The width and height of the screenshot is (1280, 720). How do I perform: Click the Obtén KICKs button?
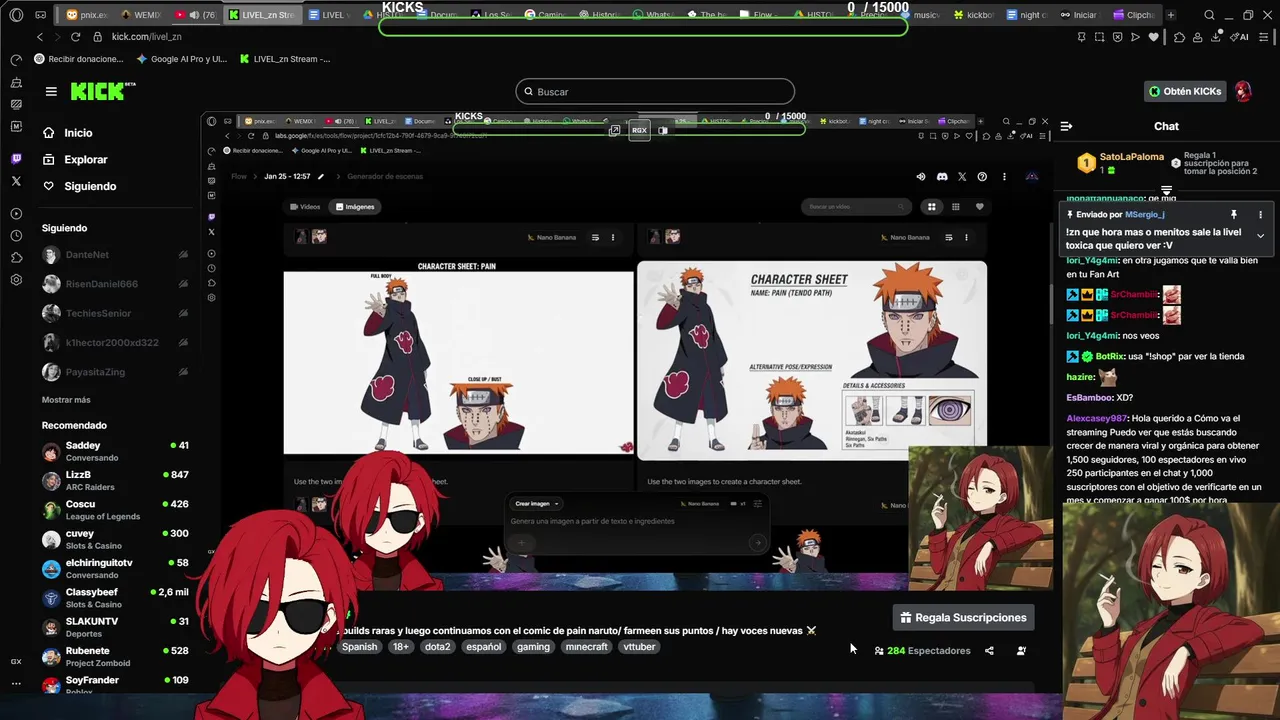[1185, 91]
